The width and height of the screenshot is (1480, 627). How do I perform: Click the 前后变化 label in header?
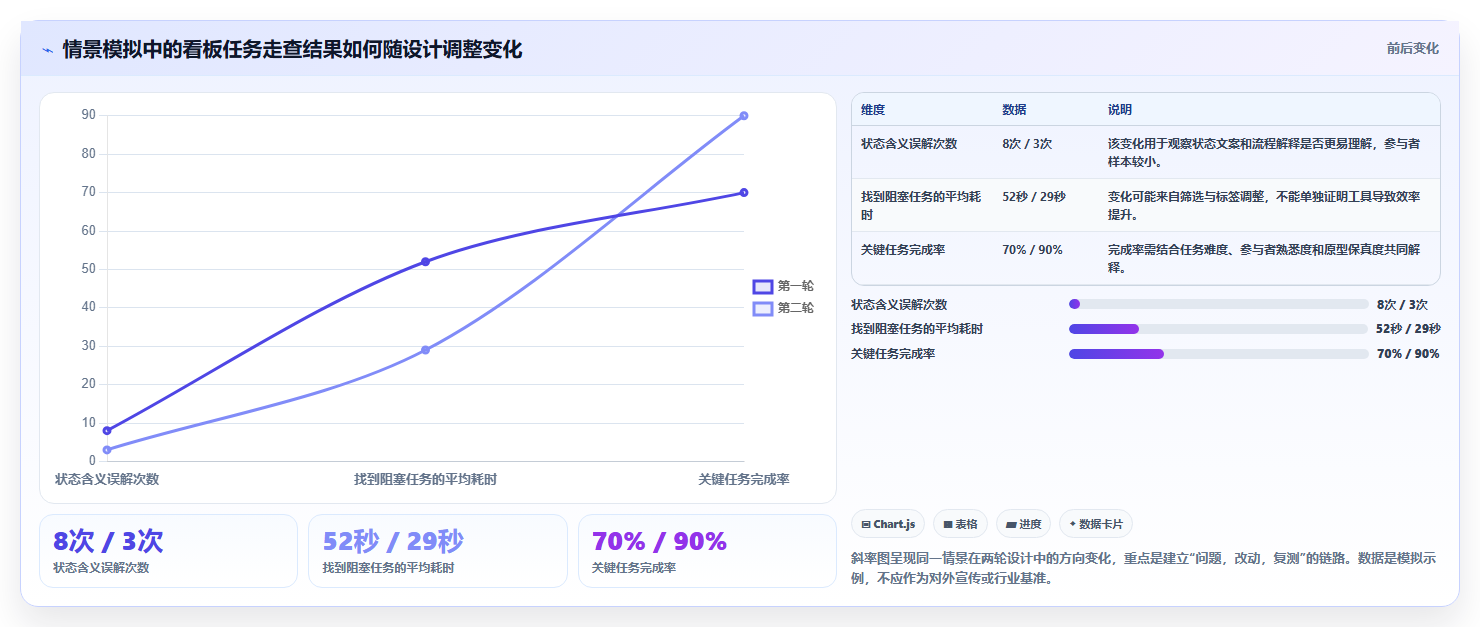tap(1412, 48)
